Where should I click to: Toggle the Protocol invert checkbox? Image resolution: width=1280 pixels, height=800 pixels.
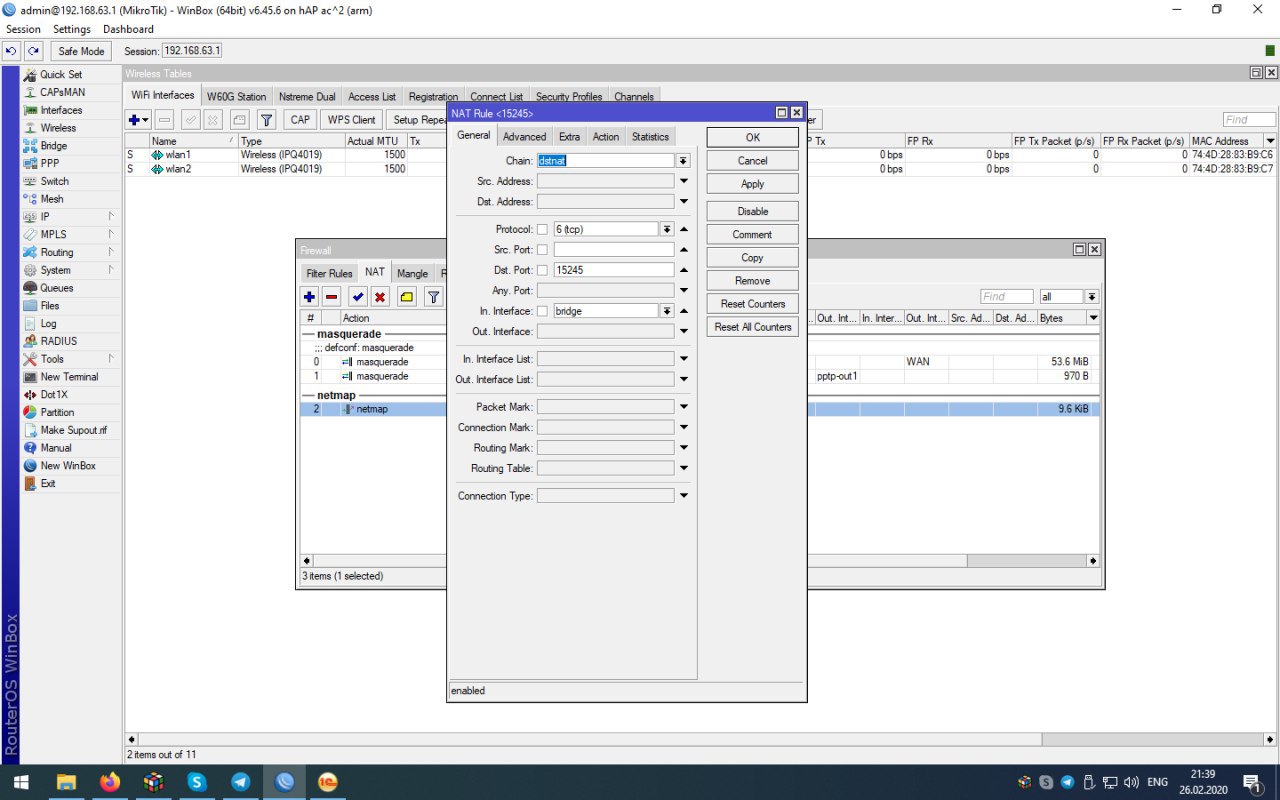tap(542, 229)
